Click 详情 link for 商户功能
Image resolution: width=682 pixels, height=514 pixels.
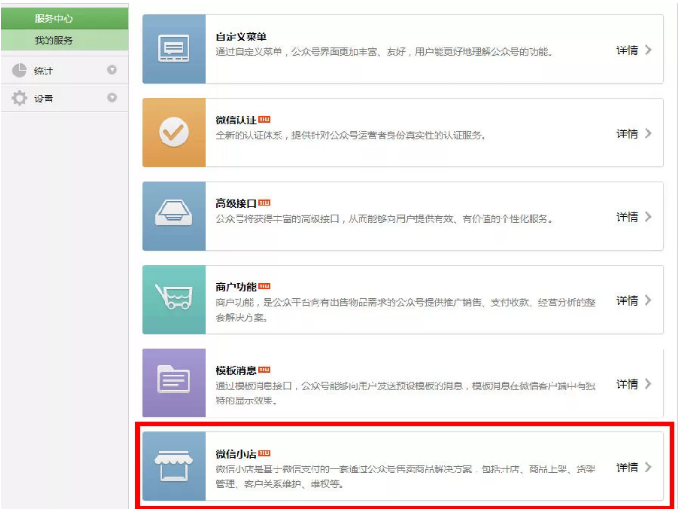click(627, 300)
